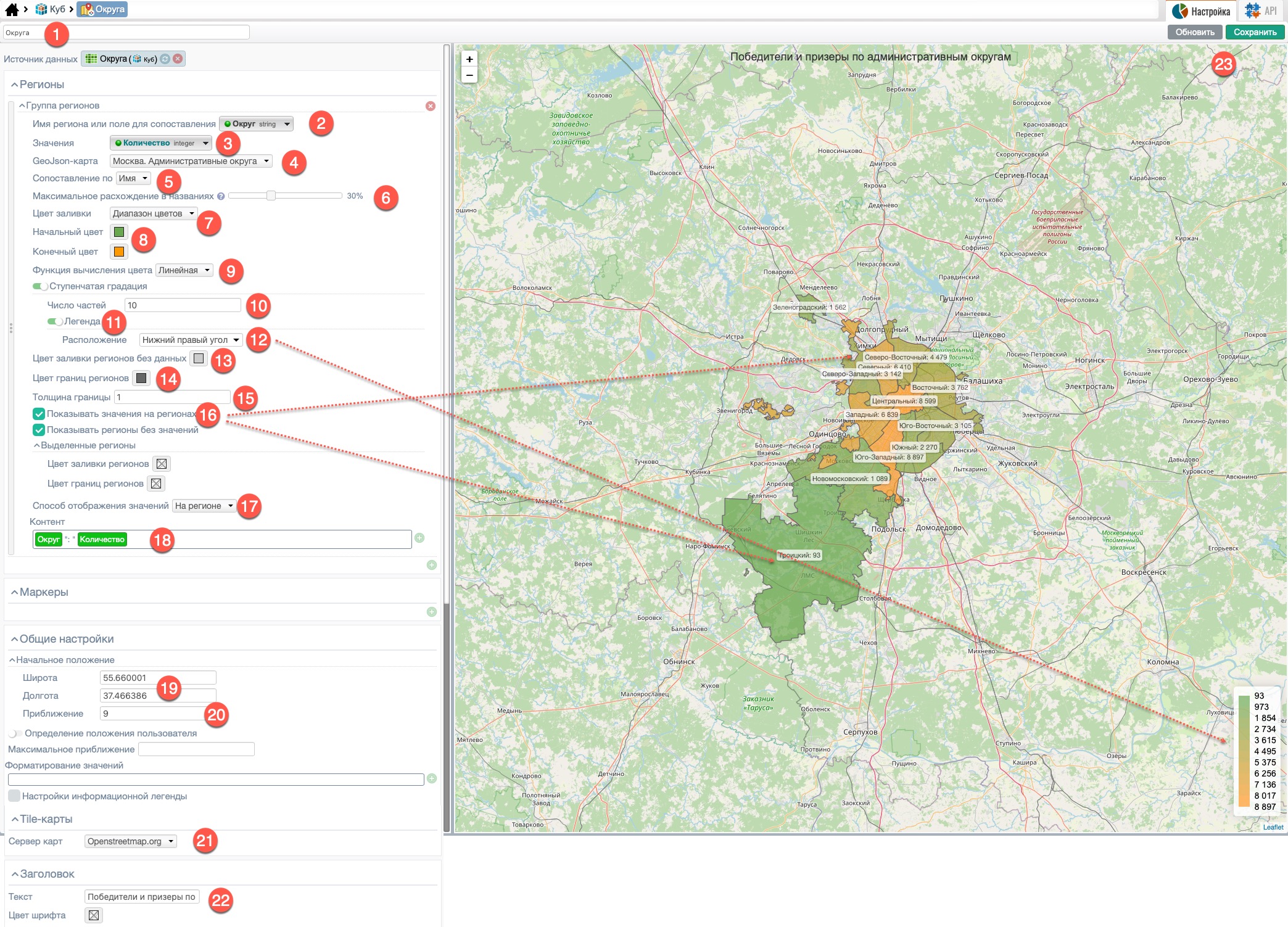Click help icon next to Максимальное расхождение

pos(221,197)
